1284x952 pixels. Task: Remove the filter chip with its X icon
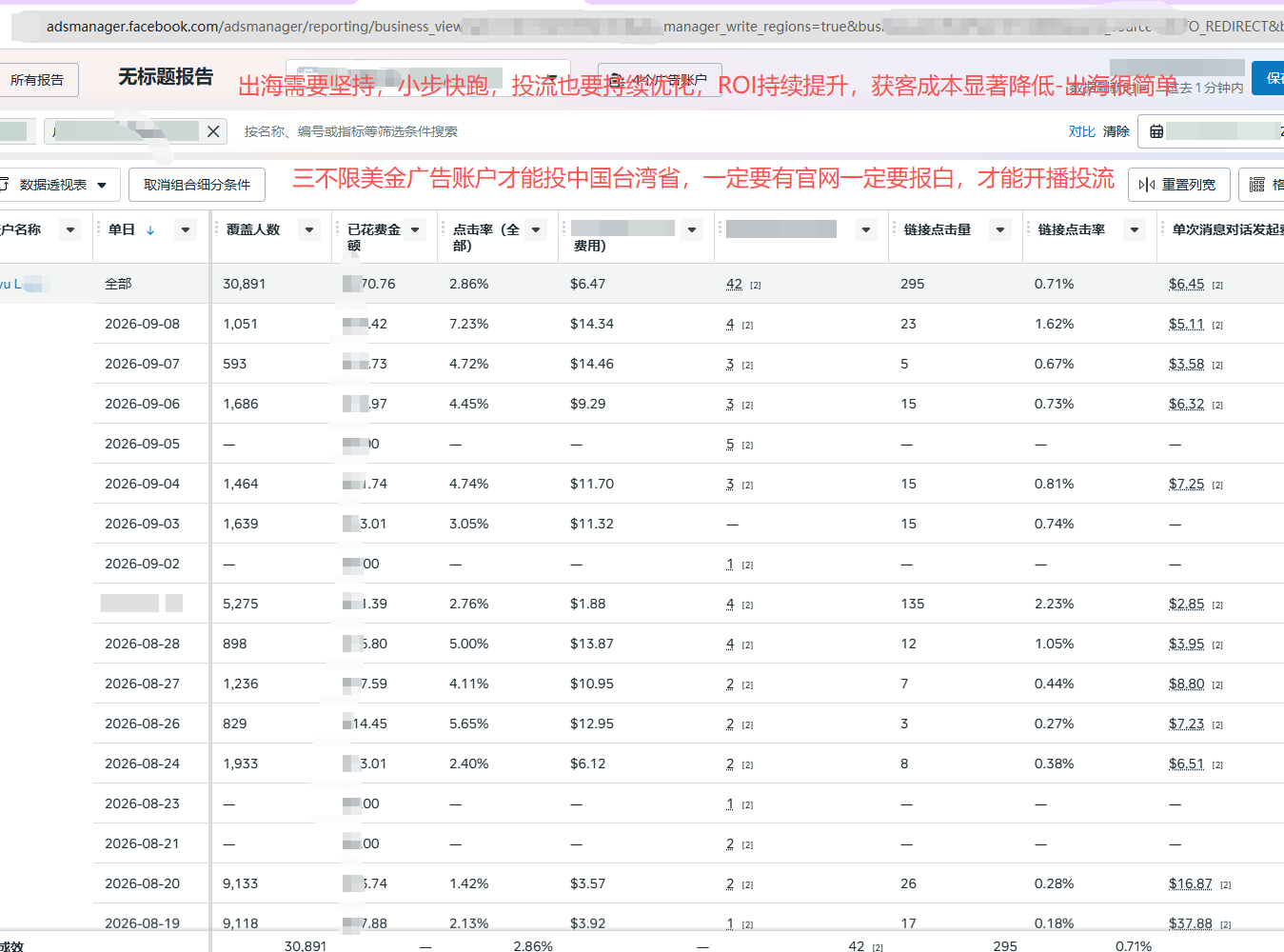(x=213, y=131)
